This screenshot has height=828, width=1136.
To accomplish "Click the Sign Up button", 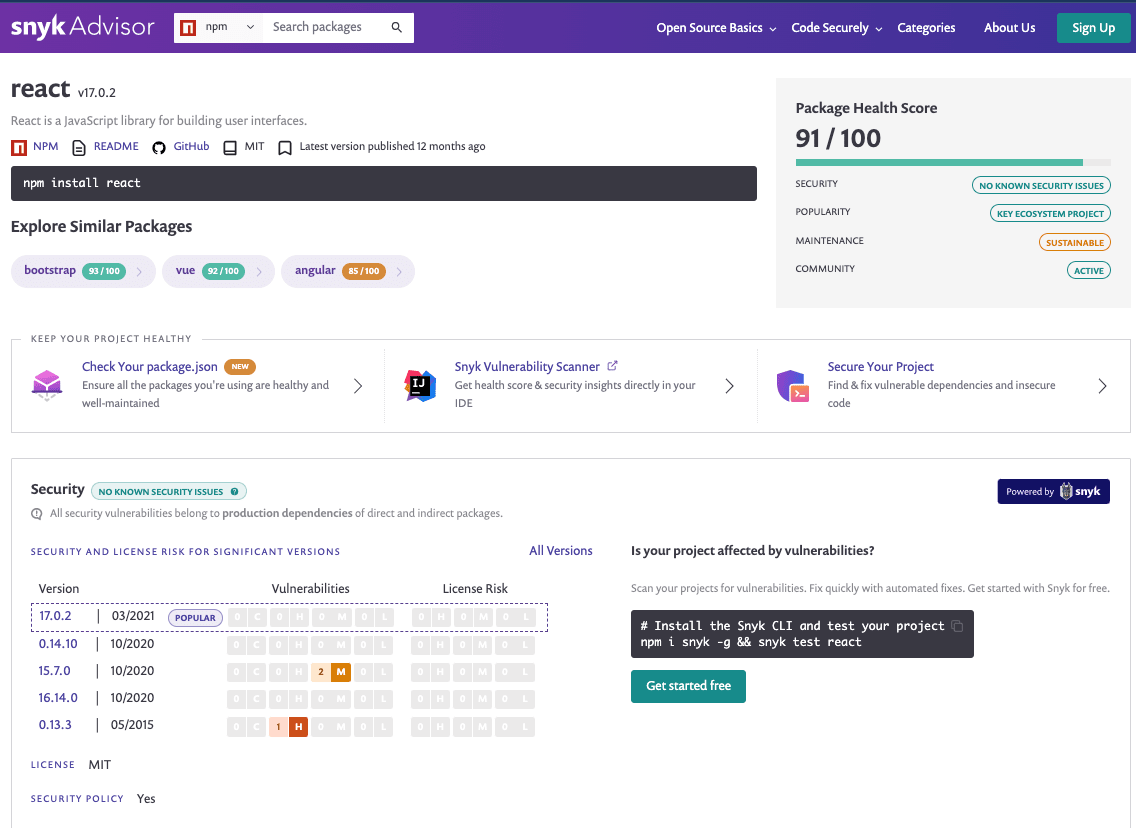I will (1093, 28).
